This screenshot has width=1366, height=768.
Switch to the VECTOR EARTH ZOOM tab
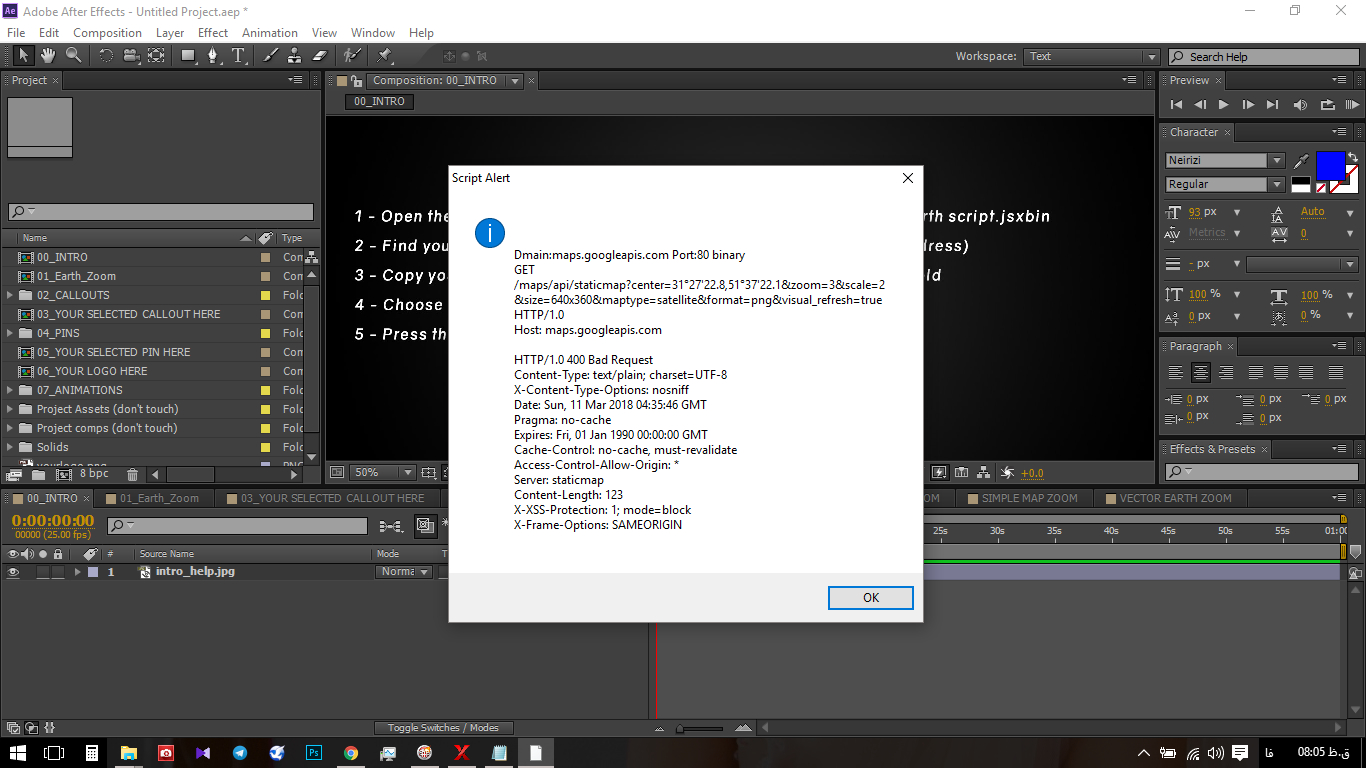click(x=1175, y=498)
